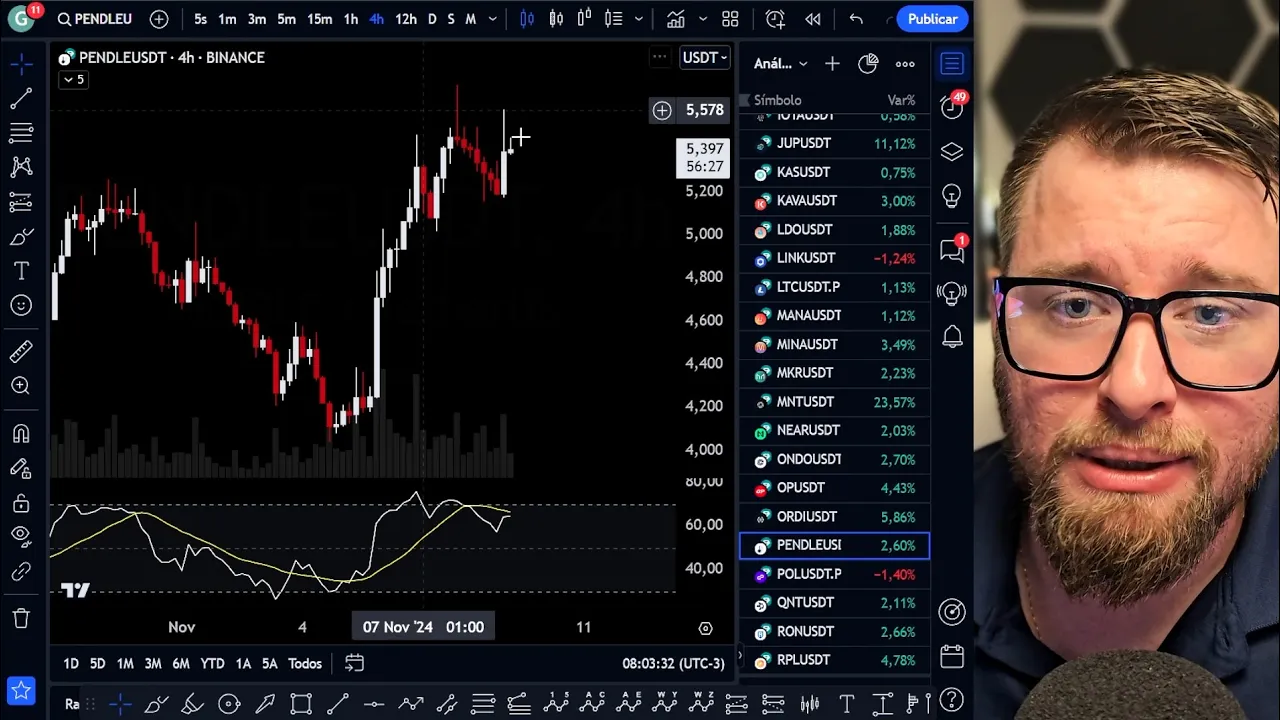This screenshot has width=1280, height=720.
Task: Select the brush drawing tool in left toolbar
Action: click(21, 237)
